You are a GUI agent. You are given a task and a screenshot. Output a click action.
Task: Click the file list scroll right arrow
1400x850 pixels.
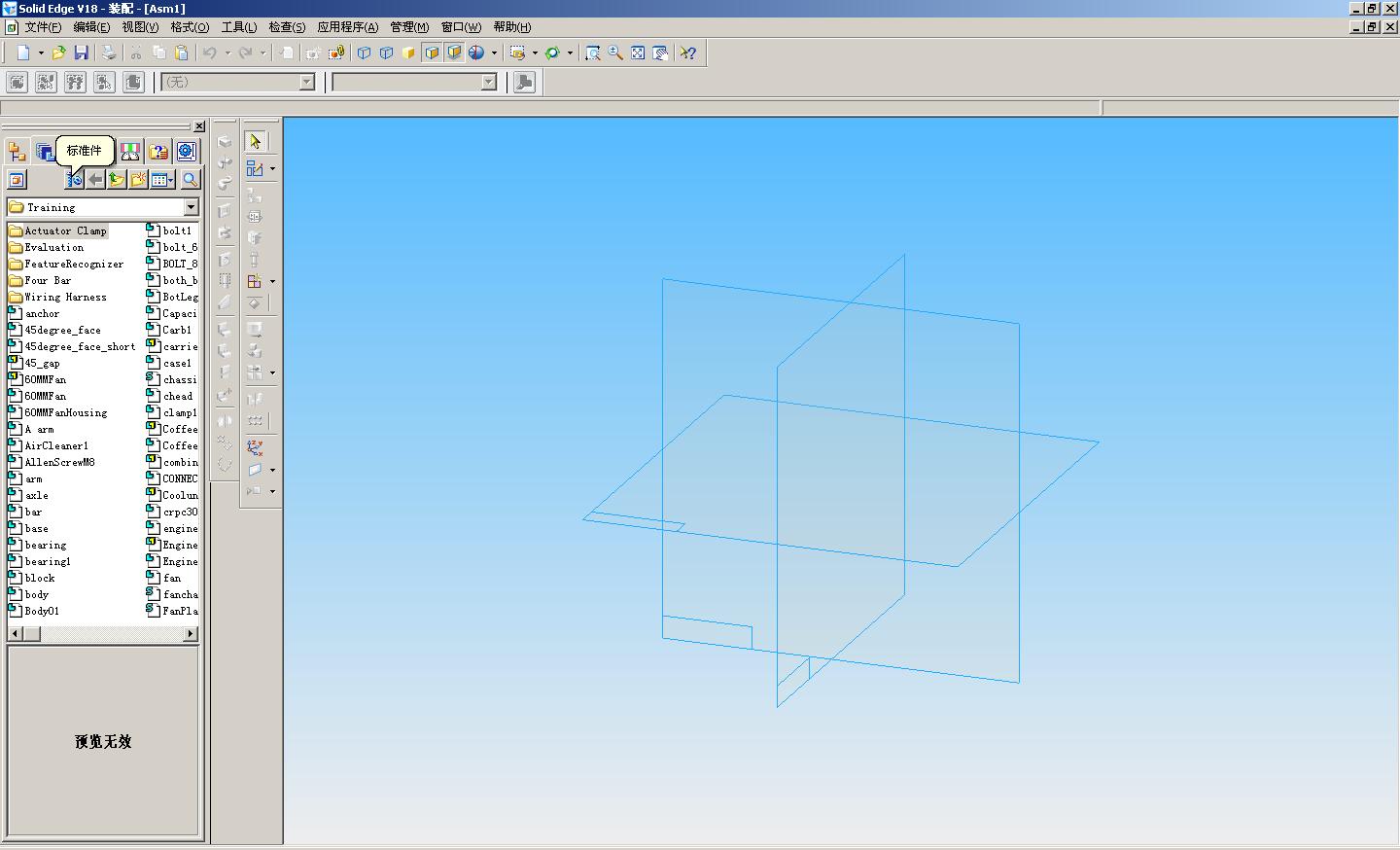click(x=191, y=634)
